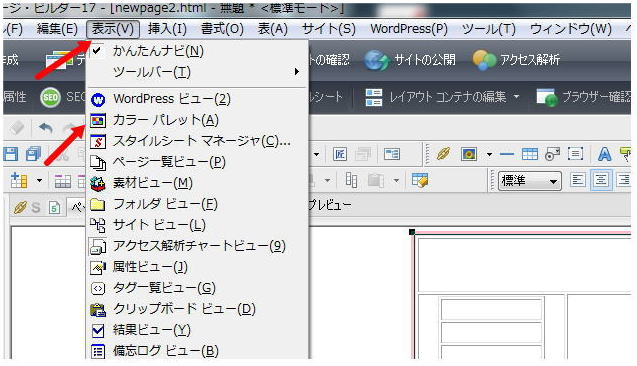Screen dimensions: 637x366
Task: Choose クリップボード ビュー(D) entry
Action: click(x=197, y=310)
